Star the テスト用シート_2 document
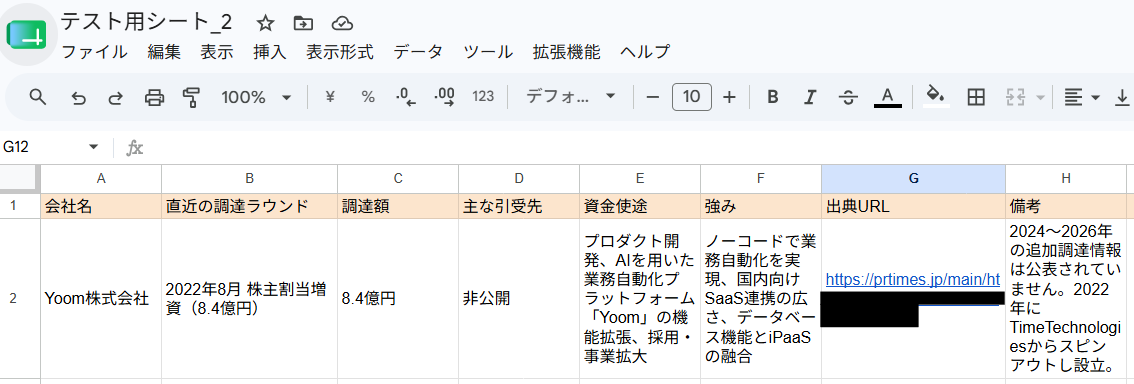Screen dimensions: 1134x384 point(265,23)
